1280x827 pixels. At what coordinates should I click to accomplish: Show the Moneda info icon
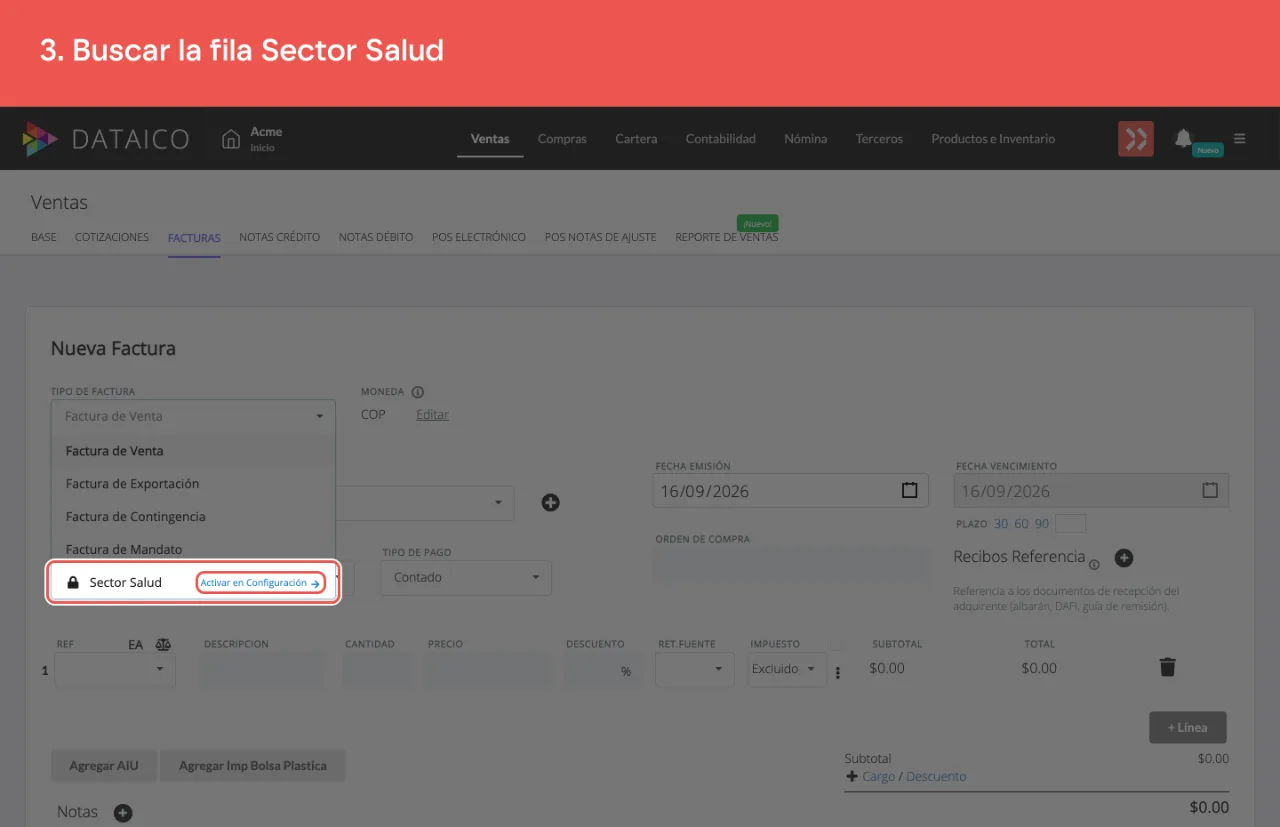click(418, 392)
